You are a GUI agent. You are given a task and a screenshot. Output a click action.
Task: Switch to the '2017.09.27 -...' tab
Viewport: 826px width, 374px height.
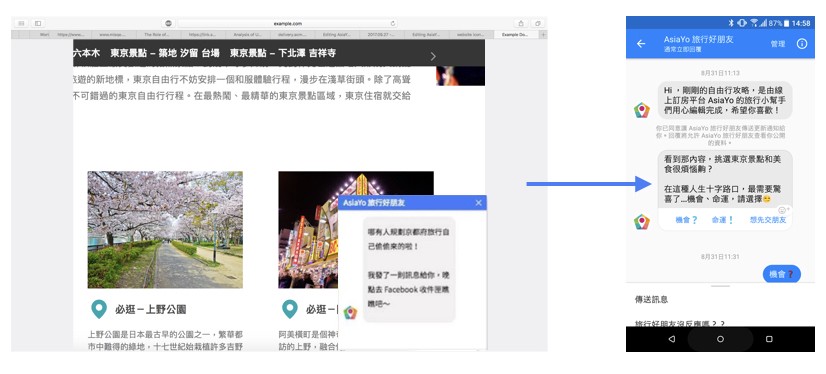coord(381,35)
